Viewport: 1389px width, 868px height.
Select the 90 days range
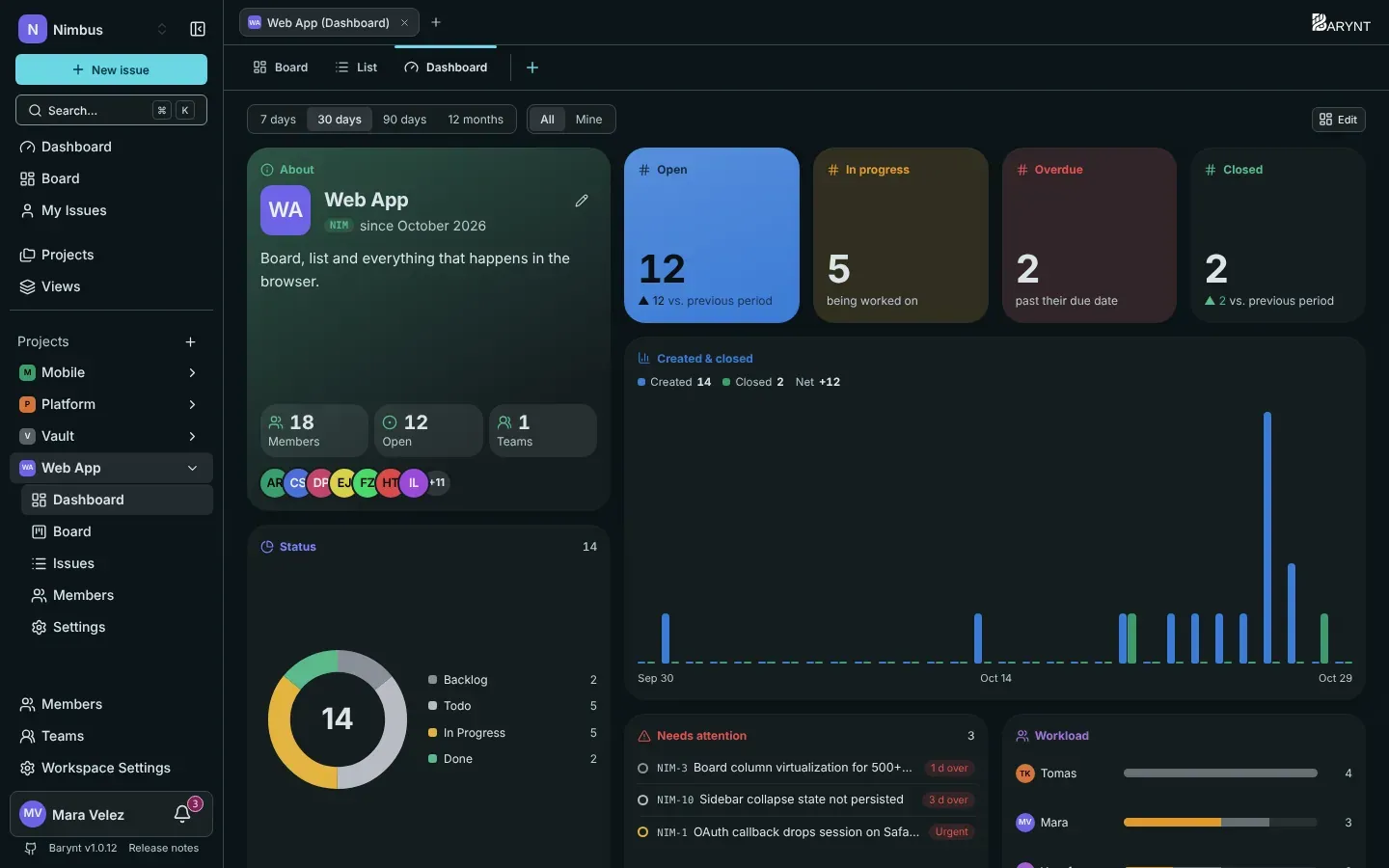click(x=404, y=120)
